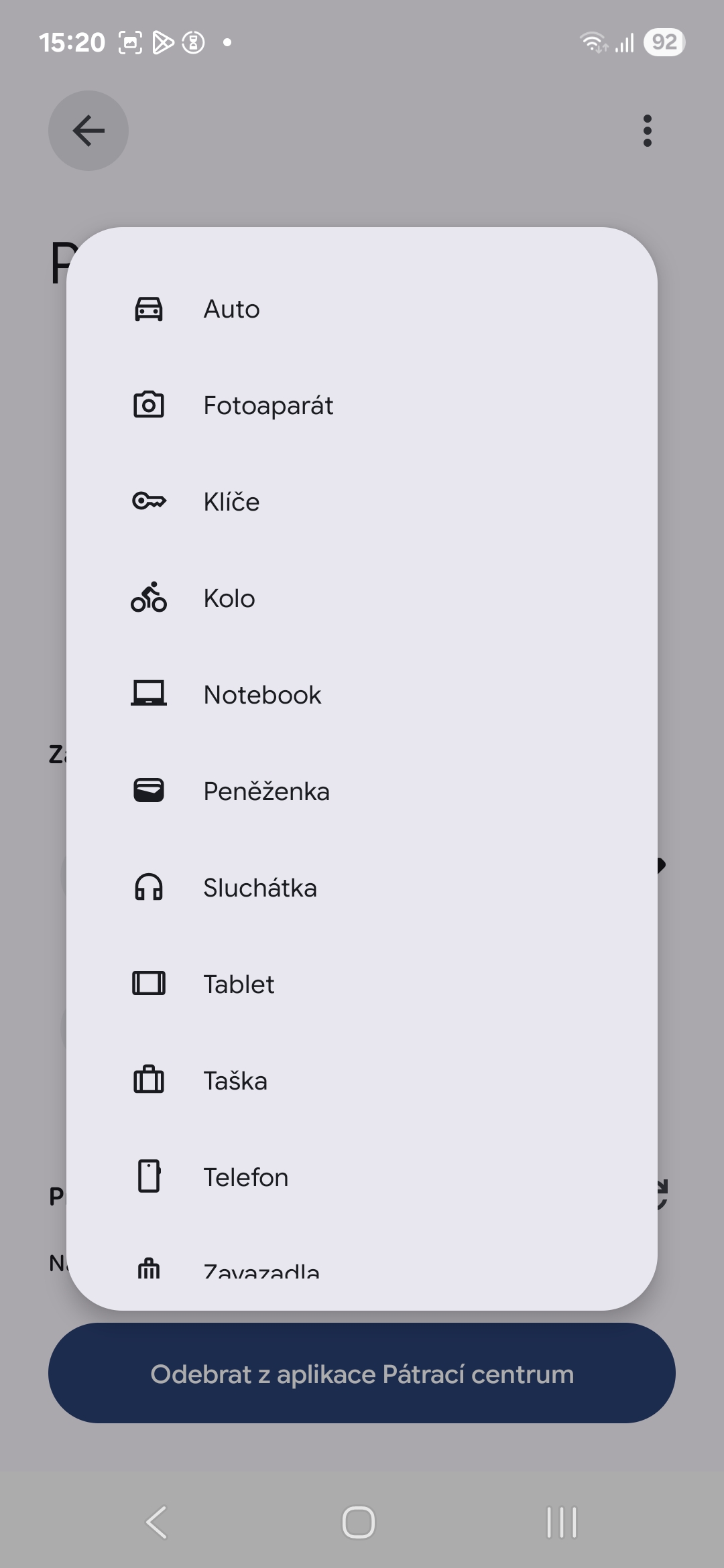The image size is (724, 1568).
Task: Tap the laptop icon for Notebook
Action: [x=149, y=694]
